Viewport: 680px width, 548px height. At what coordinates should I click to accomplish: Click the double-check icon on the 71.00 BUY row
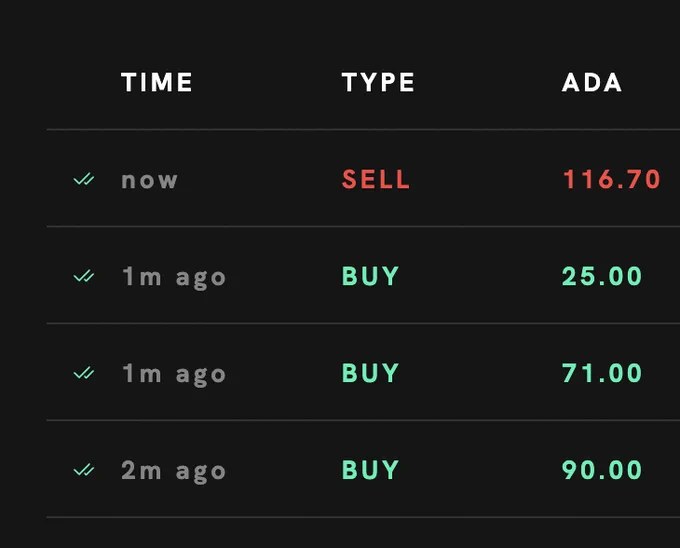84,373
